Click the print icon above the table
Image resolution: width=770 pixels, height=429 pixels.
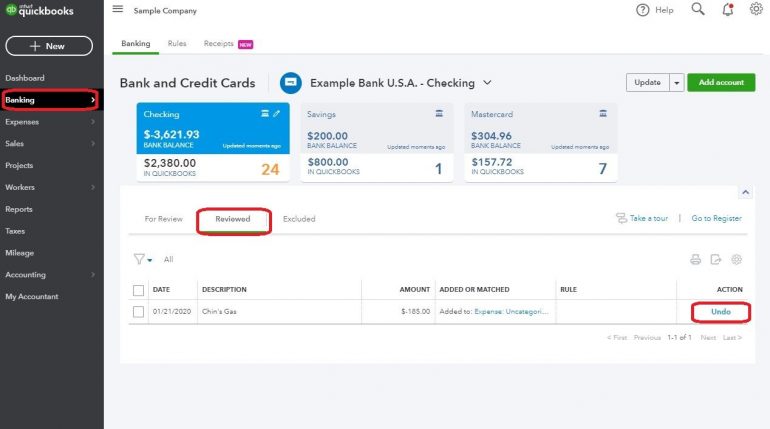695,260
